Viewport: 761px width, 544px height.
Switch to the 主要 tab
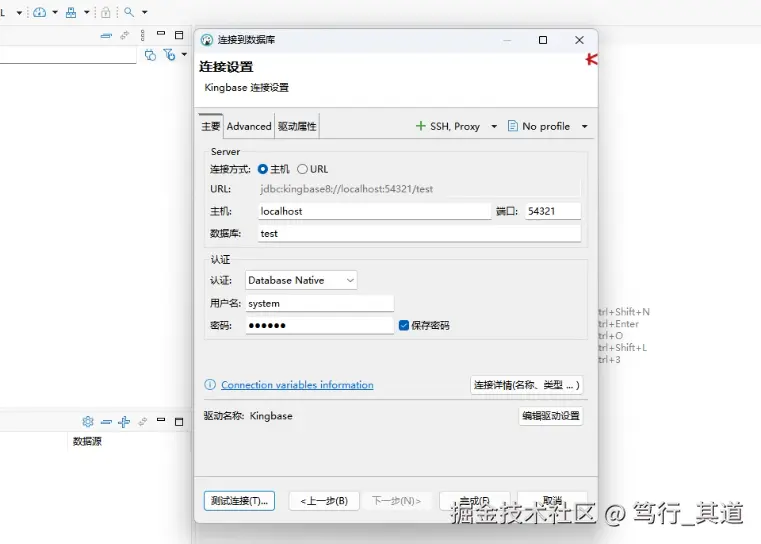(x=211, y=126)
